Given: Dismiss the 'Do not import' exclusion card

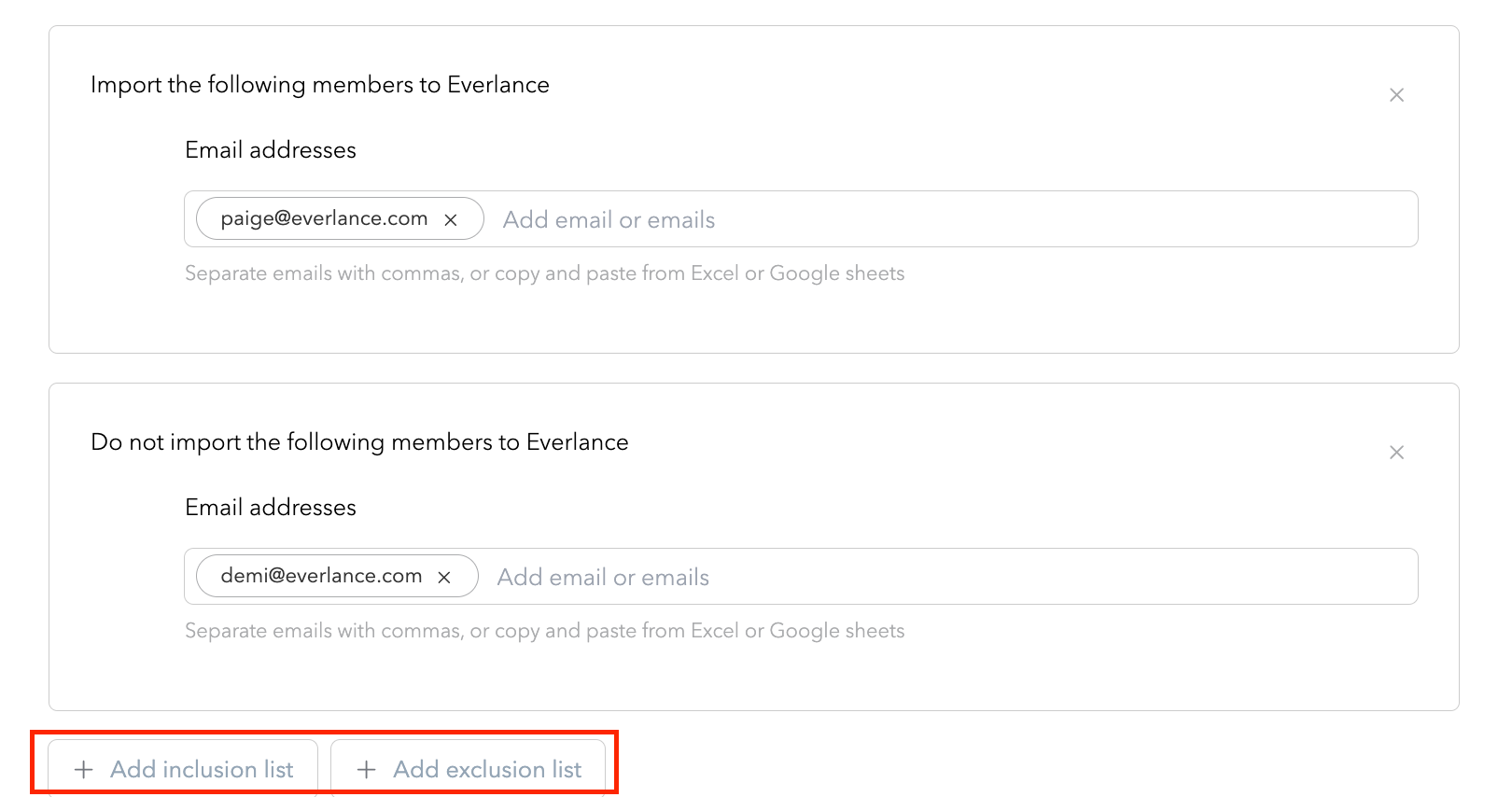Looking at the screenshot, I should click(x=1396, y=453).
